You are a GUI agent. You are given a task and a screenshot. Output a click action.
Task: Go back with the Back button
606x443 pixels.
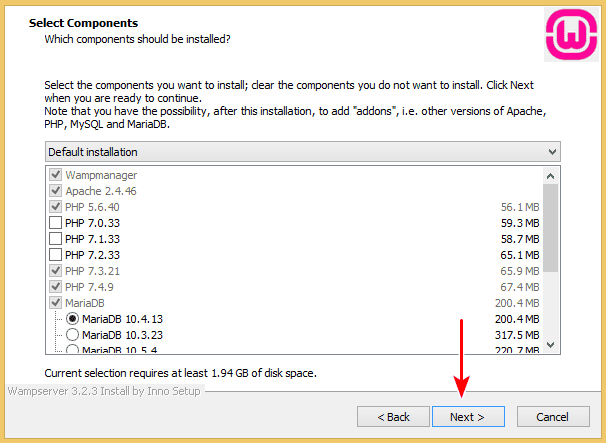coord(392,416)
